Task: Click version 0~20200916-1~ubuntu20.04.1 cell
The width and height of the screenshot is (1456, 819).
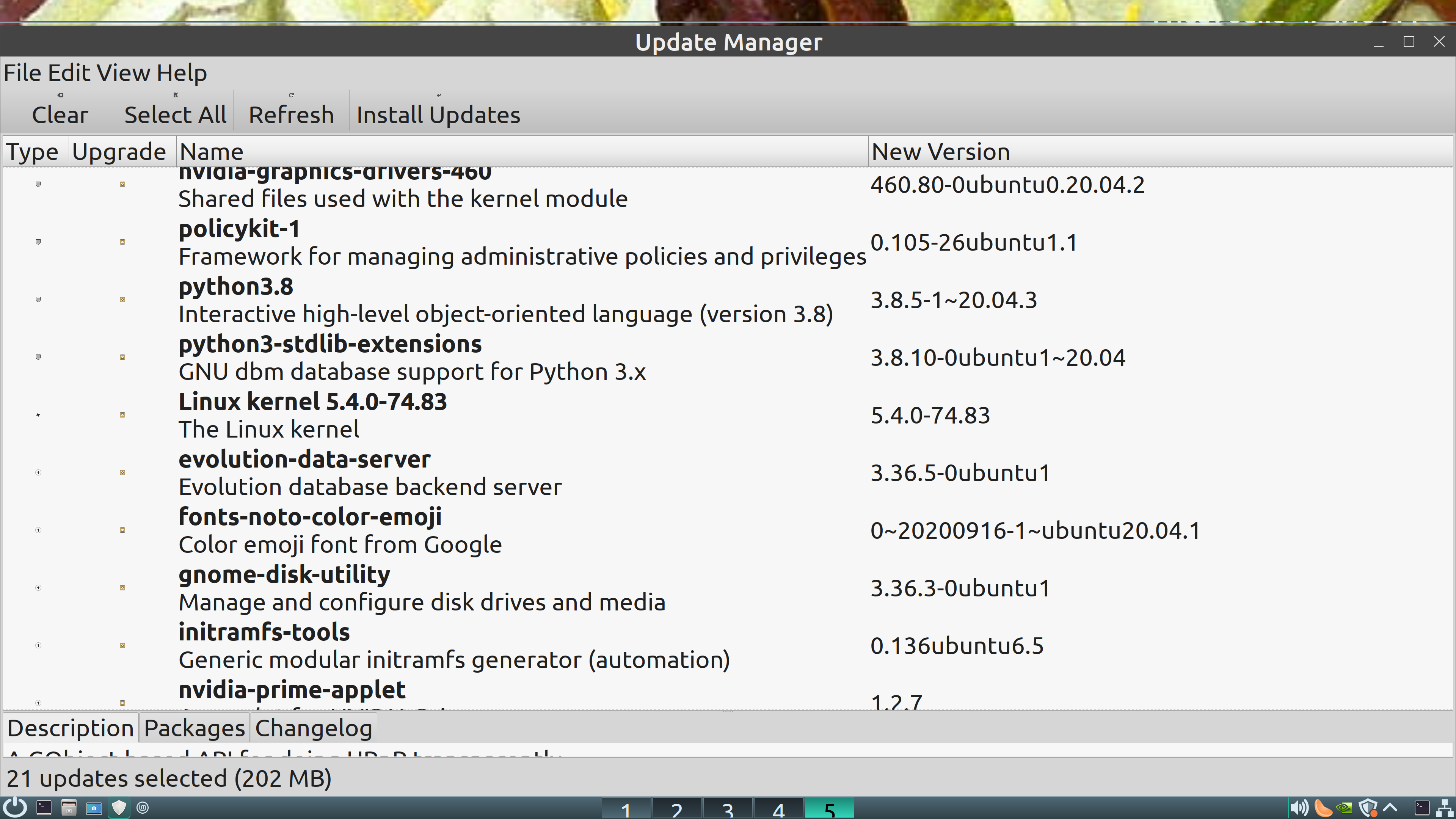Action: (1036, 531)
